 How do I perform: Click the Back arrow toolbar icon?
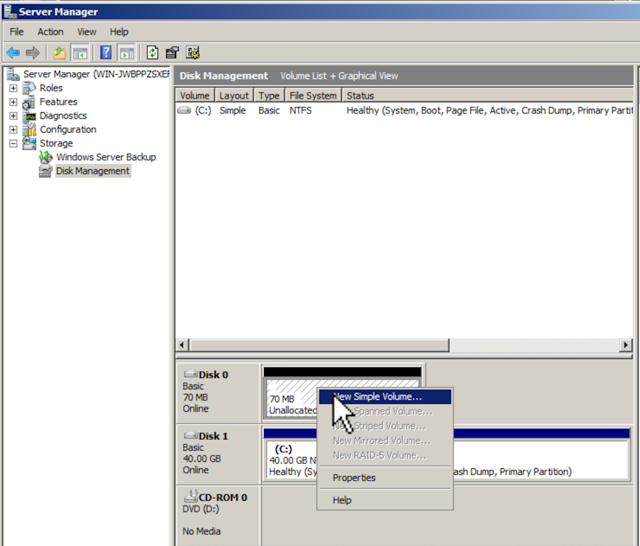[13, 53]
